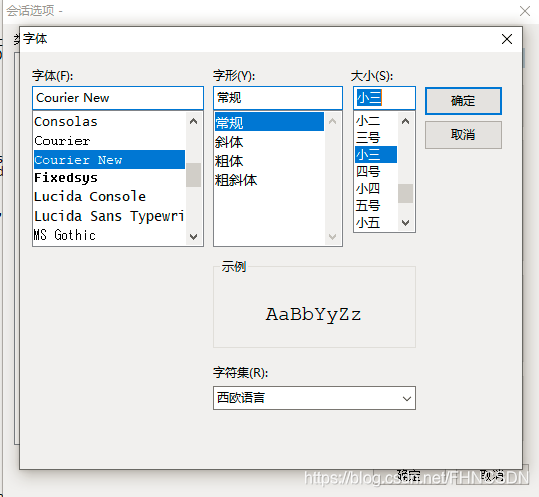
Task: Open the 字符集 西欧语言 dropdown
Action: click(x=314, y=398)
